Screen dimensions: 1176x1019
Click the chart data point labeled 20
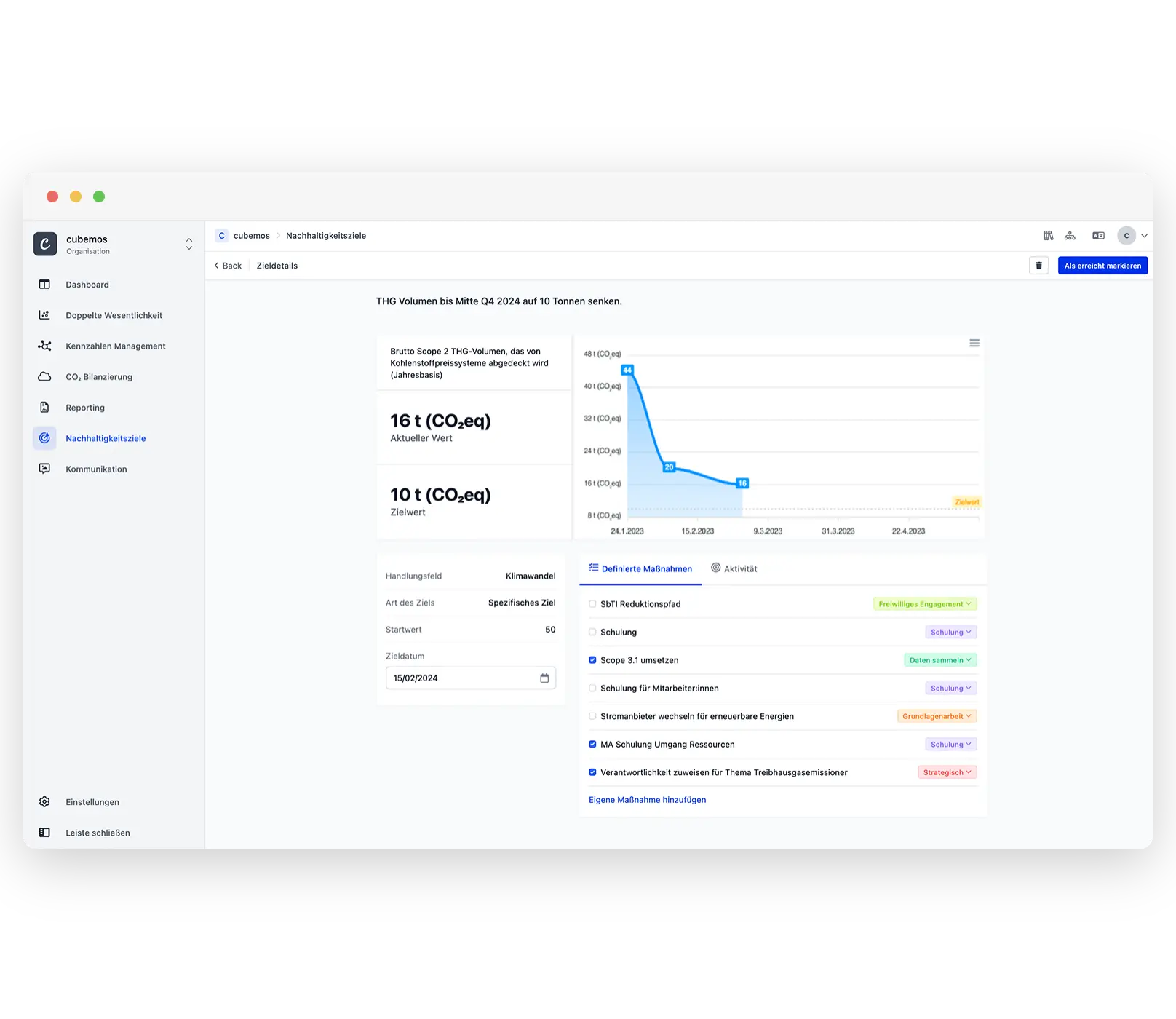669,467
